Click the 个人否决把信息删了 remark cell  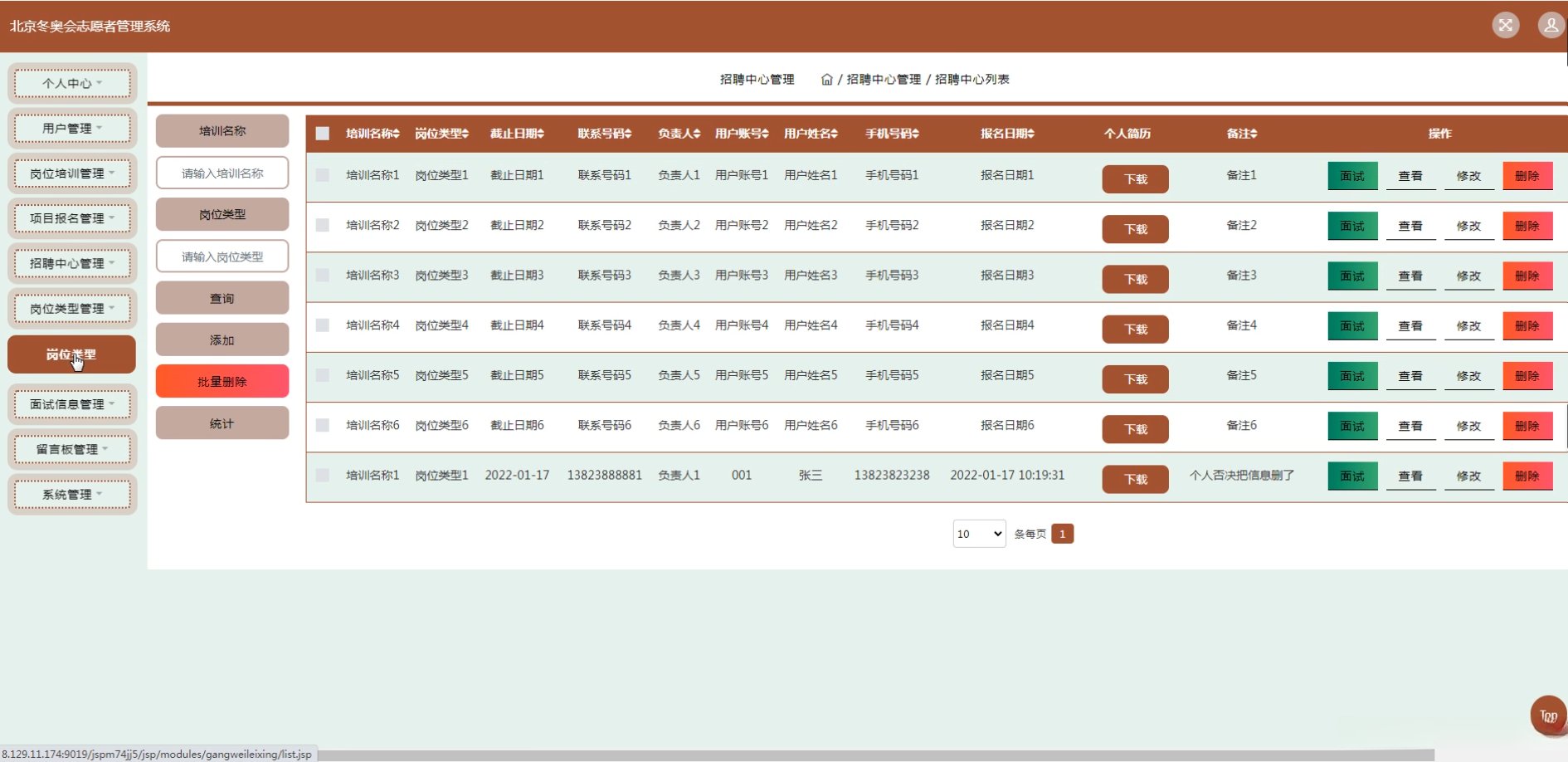pos(1242,476)
